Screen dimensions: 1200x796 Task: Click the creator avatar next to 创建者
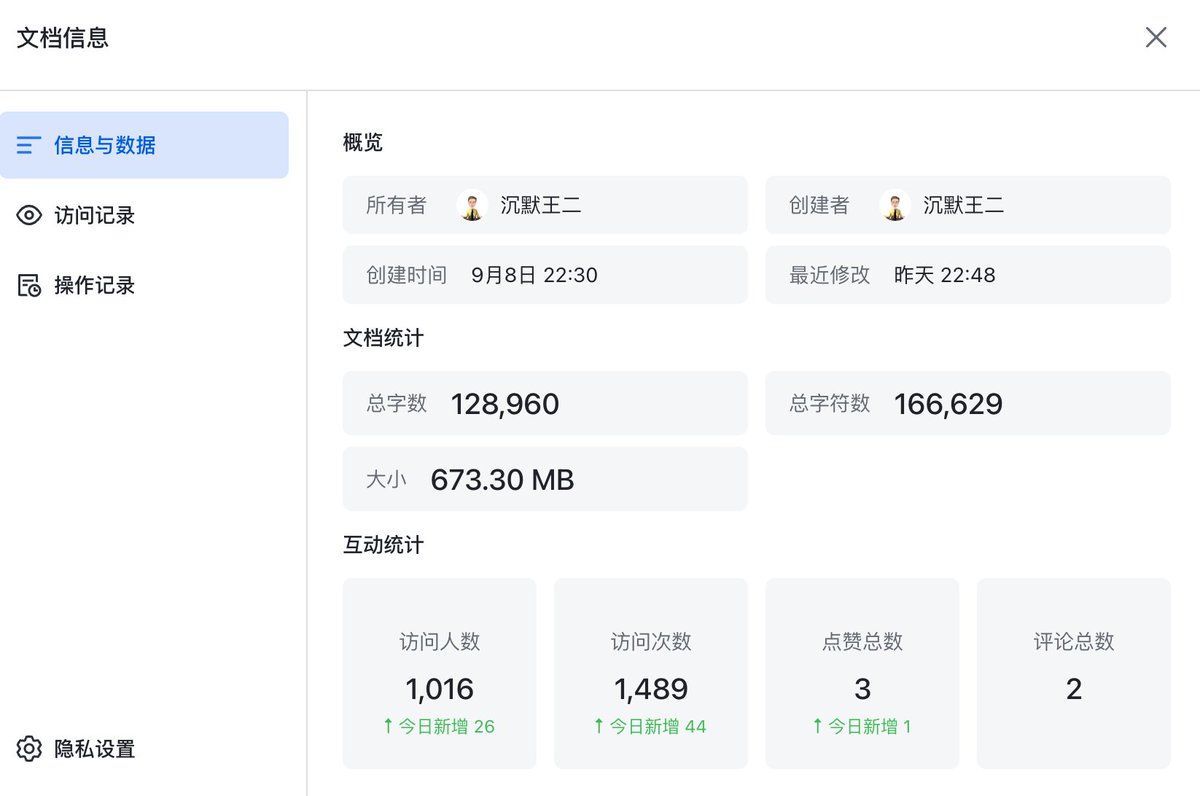click(895, 205)
